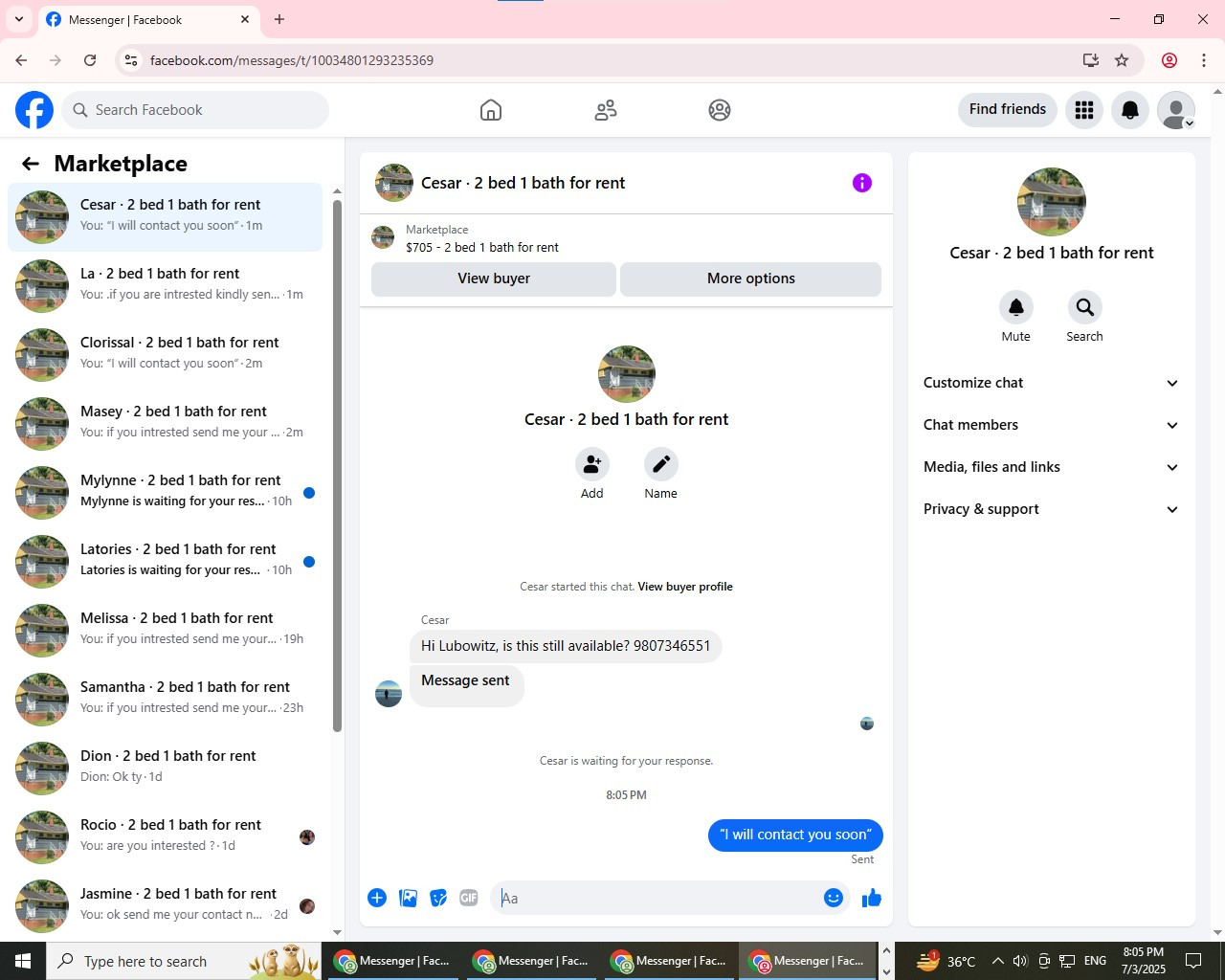Open a new browser tab
The image size is (1225, 980).
click(279, 19)
